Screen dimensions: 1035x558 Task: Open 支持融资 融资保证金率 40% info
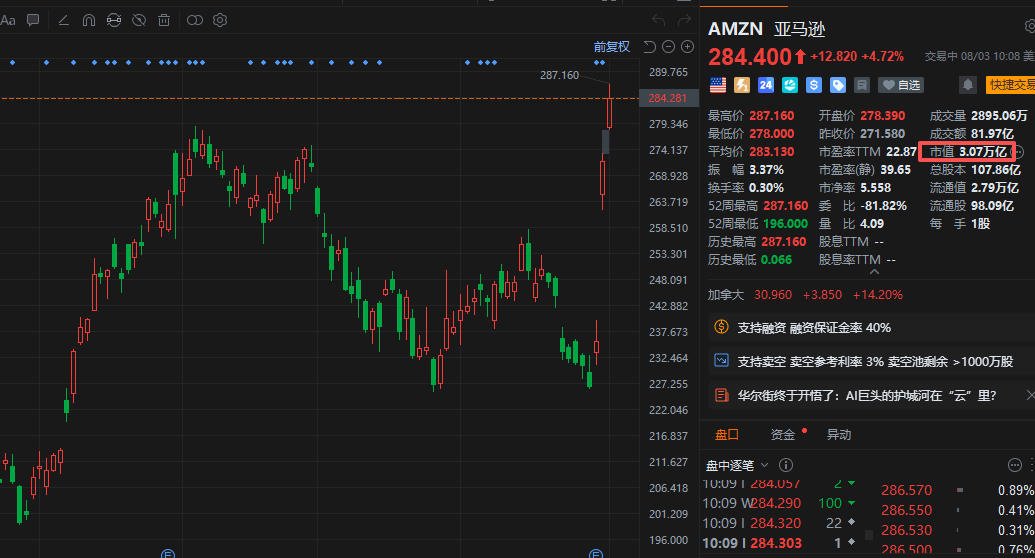point(814,328)
